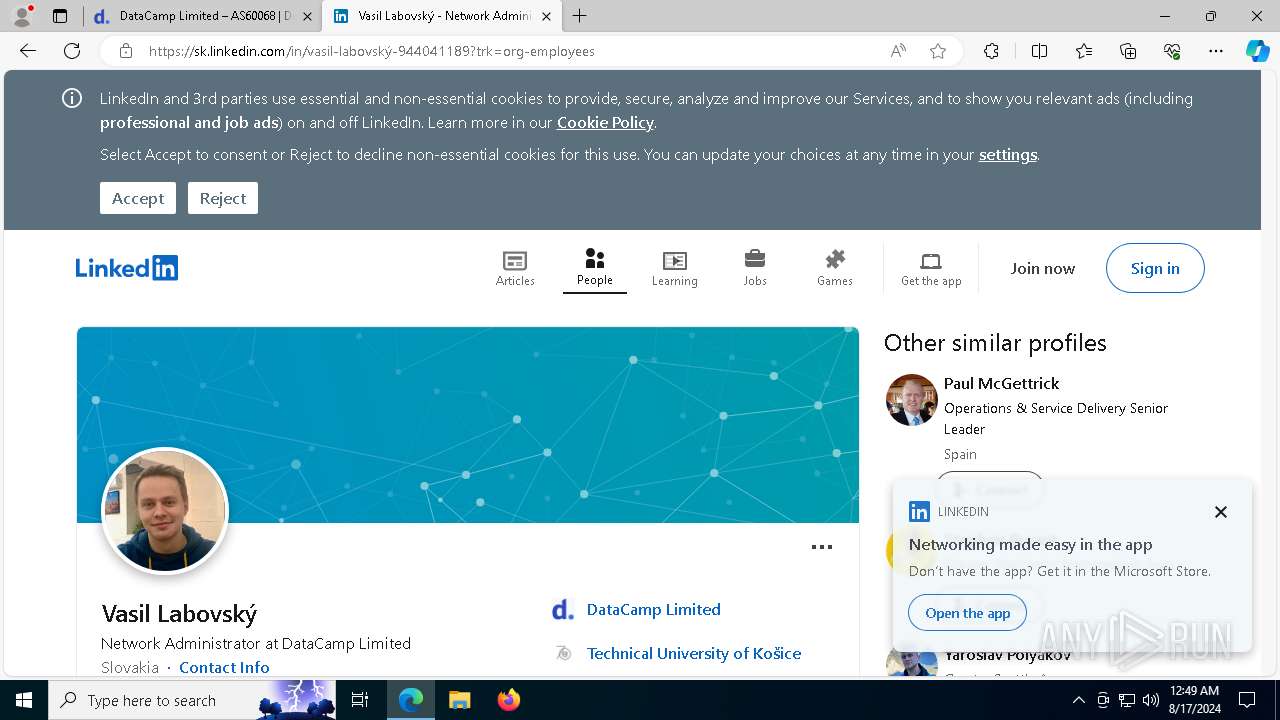Viewport: 1280px width, 720px height.
Task: Open browser Collections
Action: [1128, 51]
